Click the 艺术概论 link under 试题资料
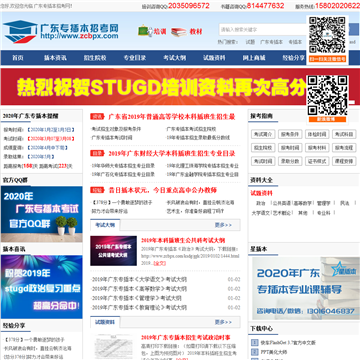360x360 pixels. point(282,213)
